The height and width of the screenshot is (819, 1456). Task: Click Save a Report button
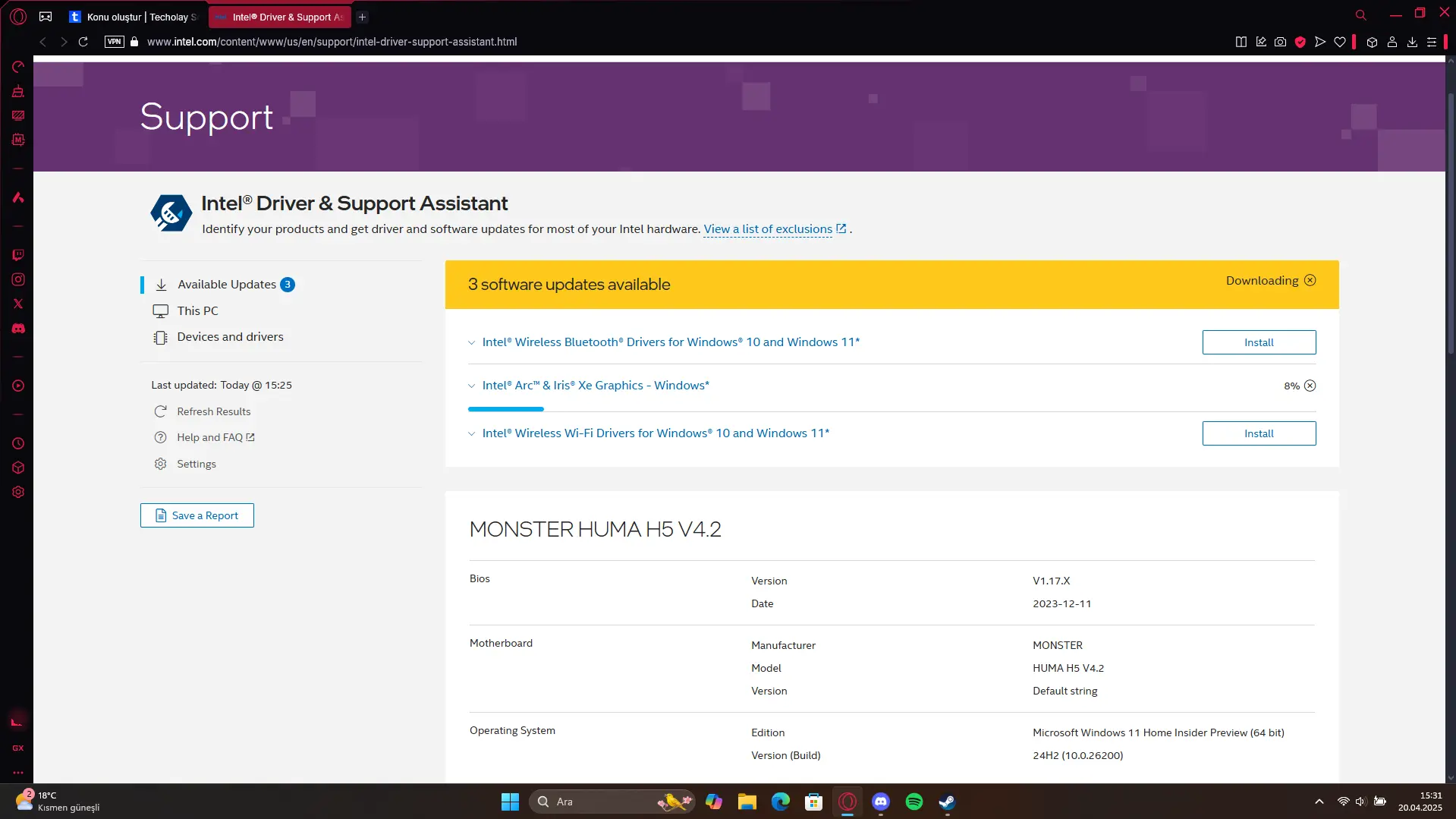point(197,515)
